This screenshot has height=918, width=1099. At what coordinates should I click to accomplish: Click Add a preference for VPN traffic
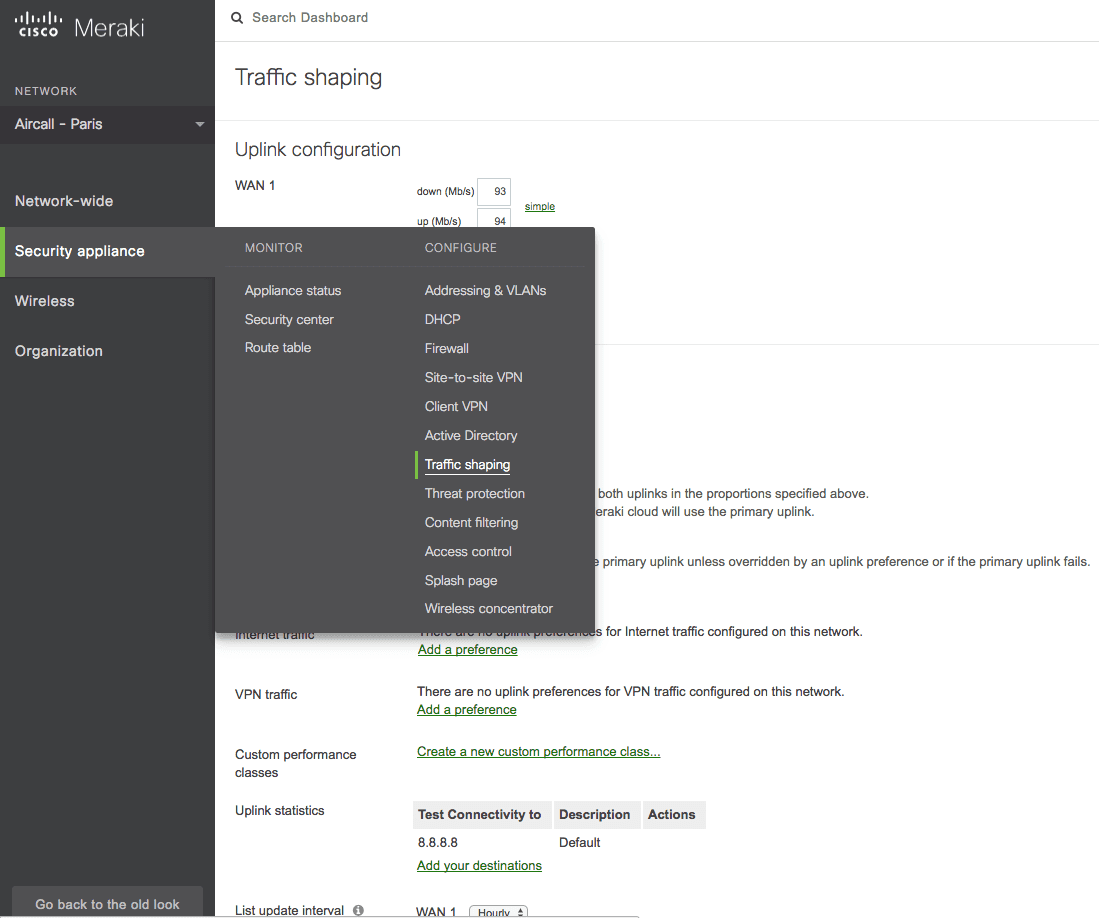[x=467, y=709]
